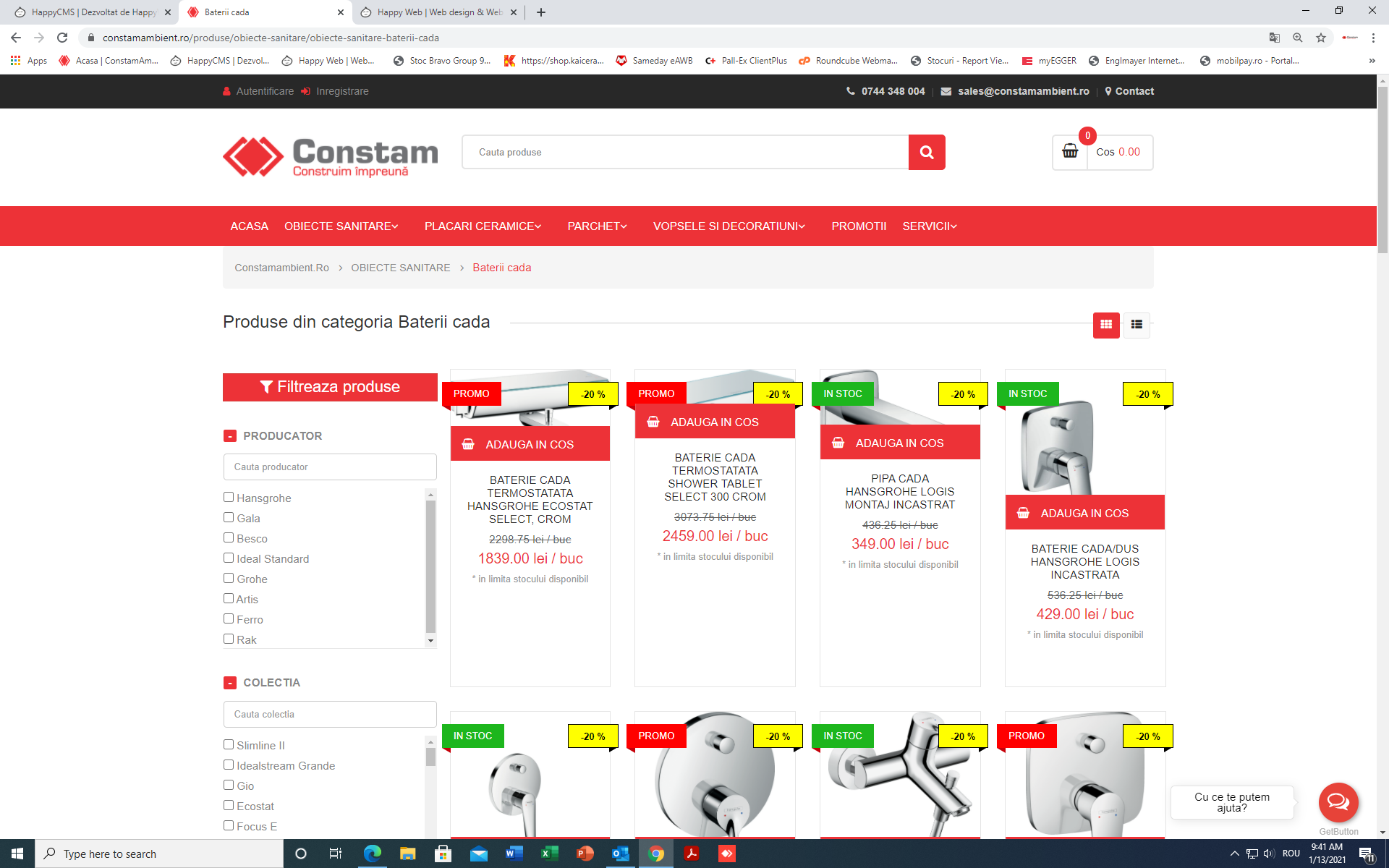Bookmark this page with the star icon

click(x=1321, y=38)
